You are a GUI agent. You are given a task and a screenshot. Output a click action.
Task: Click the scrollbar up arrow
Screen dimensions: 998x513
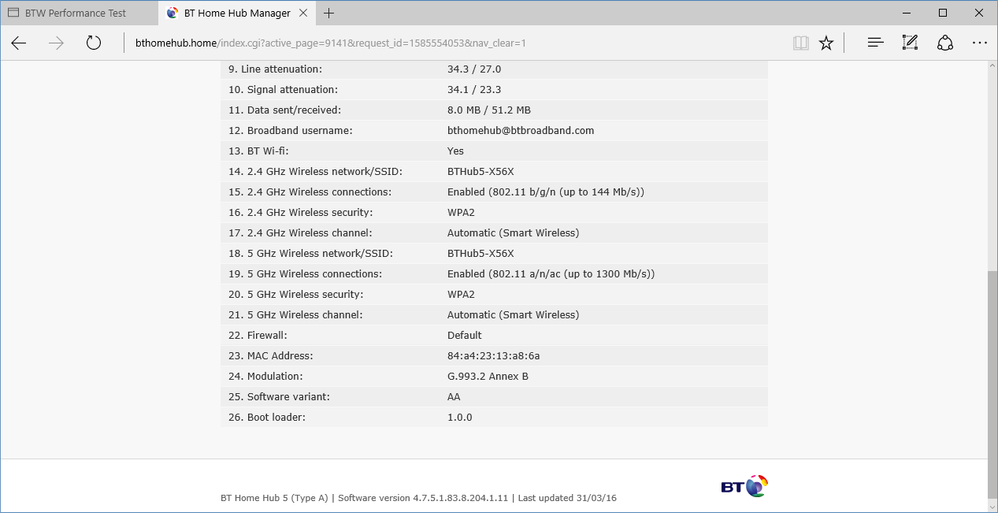[x=992, y=67]
